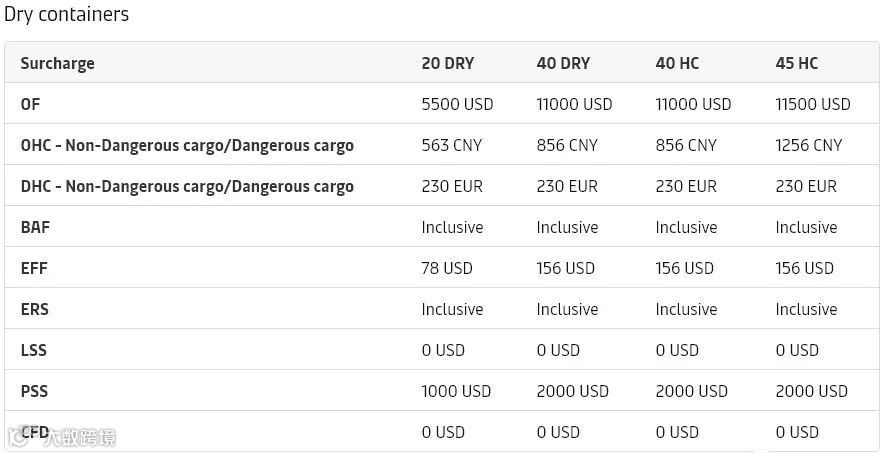The image size is (884, 454).
Task: Select the 45 HC column header
Action: [x=796, y=63]
